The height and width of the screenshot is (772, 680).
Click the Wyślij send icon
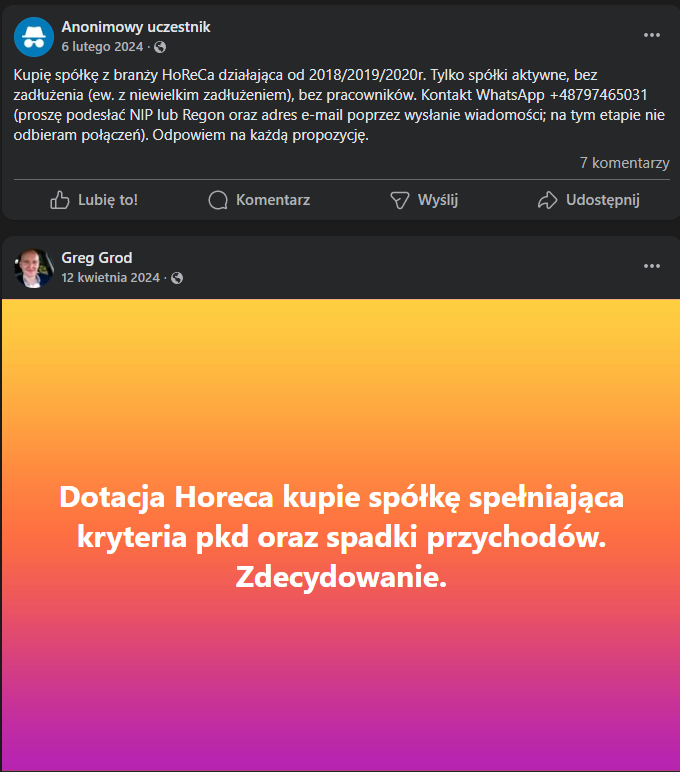[x=400, y=200]
